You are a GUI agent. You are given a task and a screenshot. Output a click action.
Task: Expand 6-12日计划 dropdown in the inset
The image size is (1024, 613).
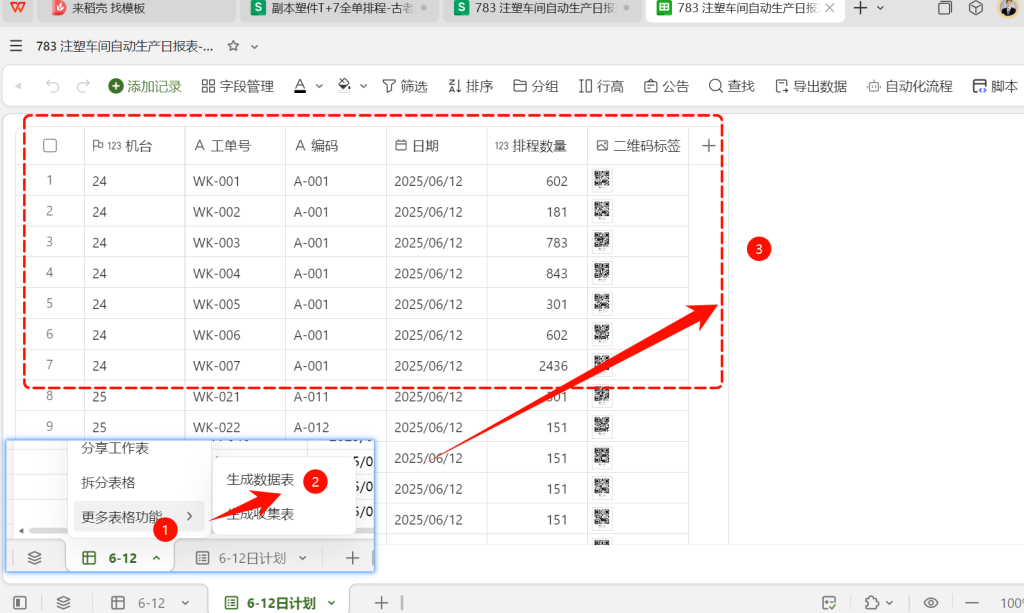(x=303, y=558)
